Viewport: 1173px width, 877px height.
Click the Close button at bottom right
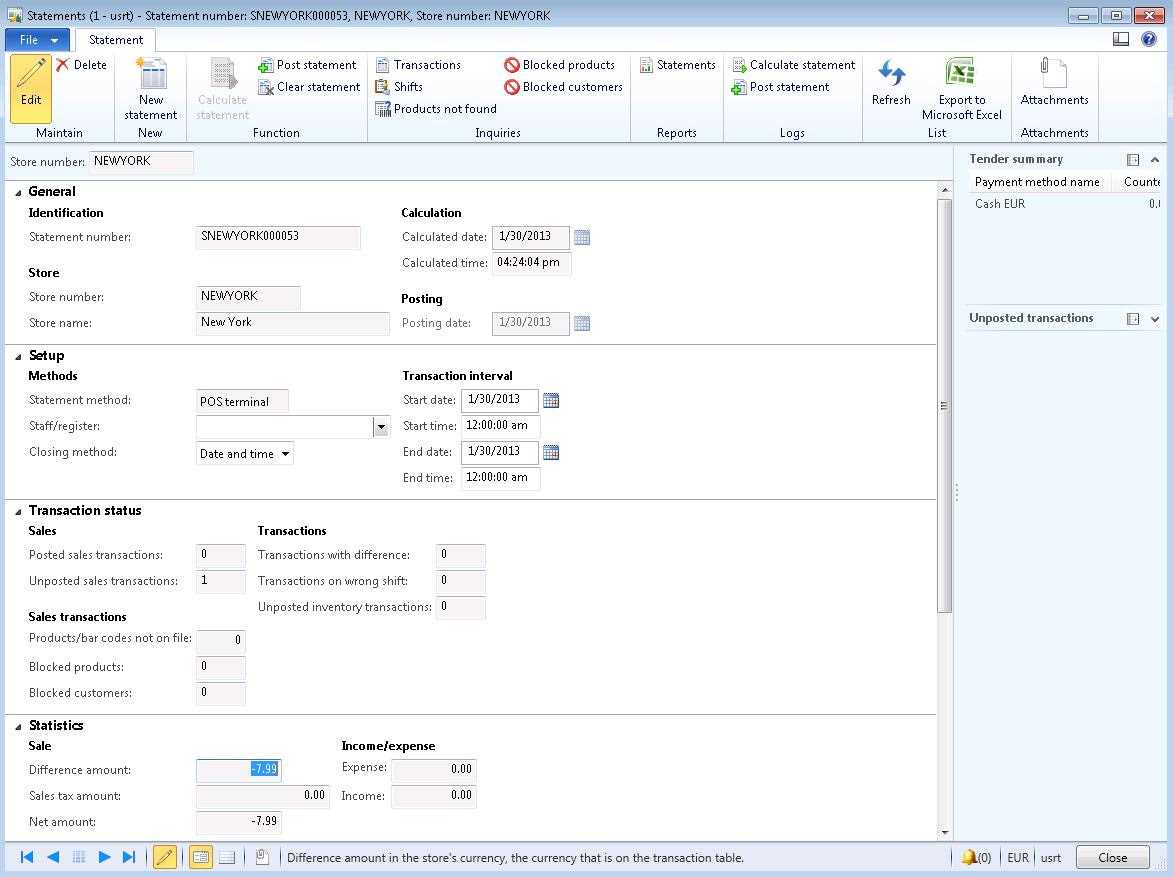[1112, 857]
